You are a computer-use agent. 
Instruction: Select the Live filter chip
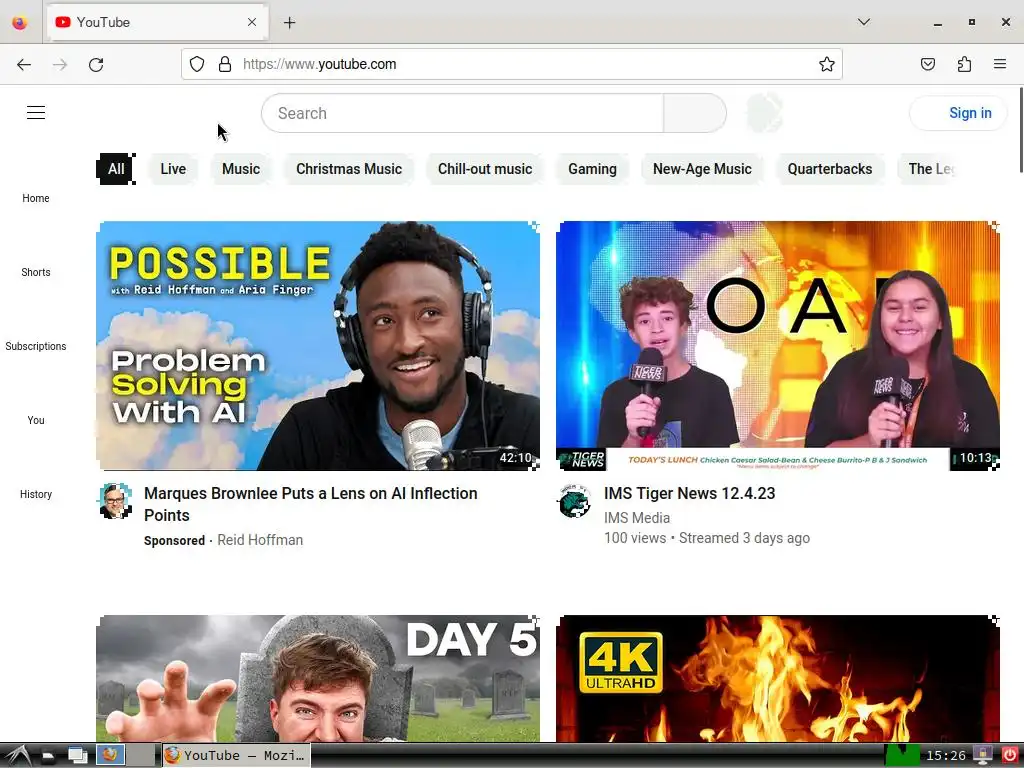tap(173, 169)
